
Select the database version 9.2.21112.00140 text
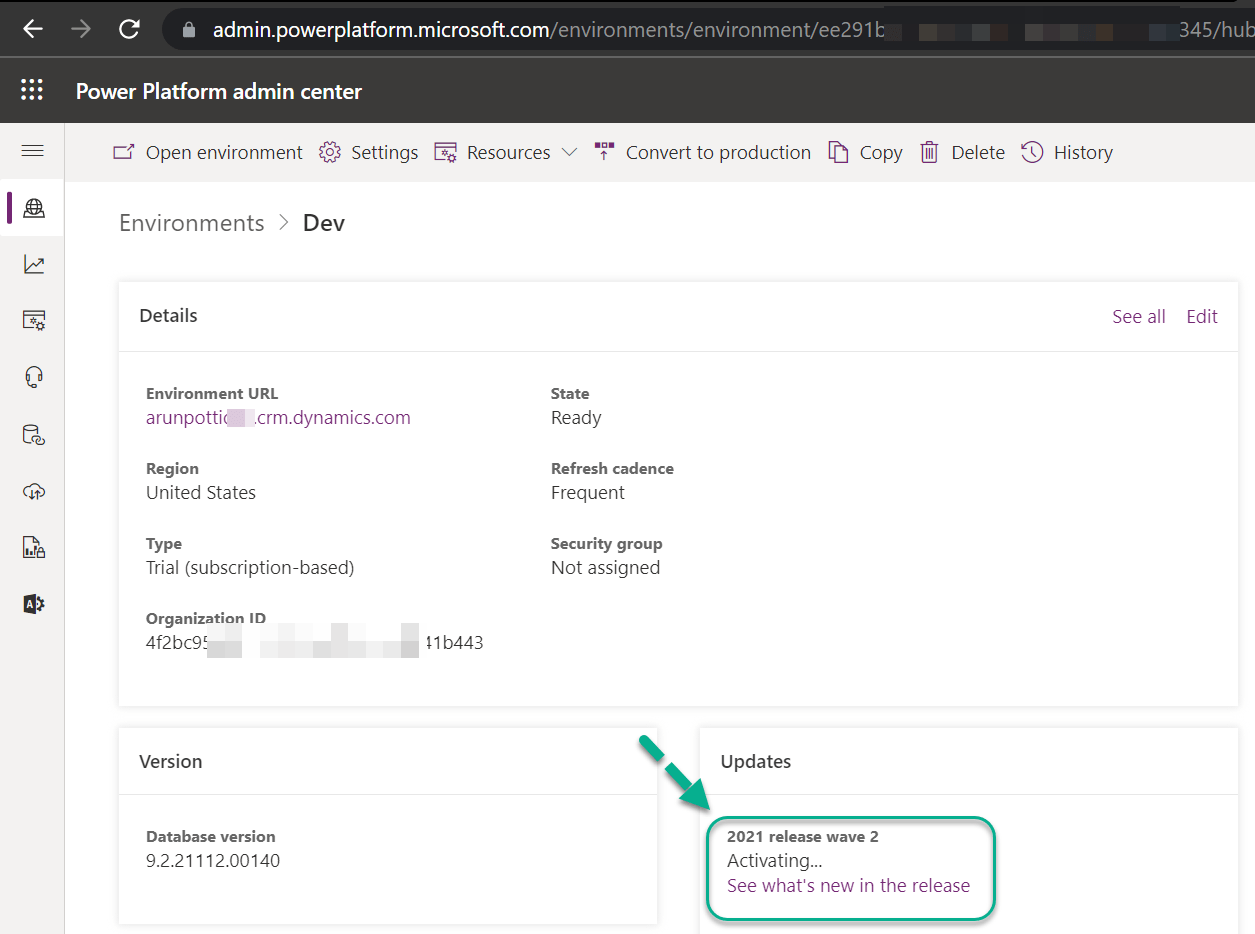pyautogui.click(x=213, y=860)
